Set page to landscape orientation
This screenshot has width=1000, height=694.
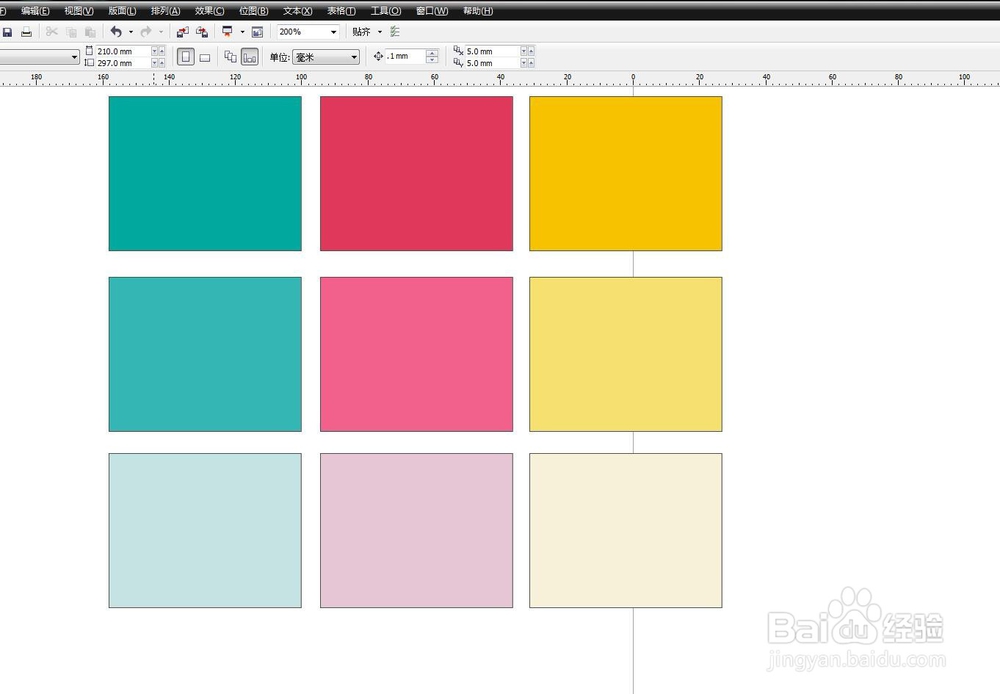205,57
